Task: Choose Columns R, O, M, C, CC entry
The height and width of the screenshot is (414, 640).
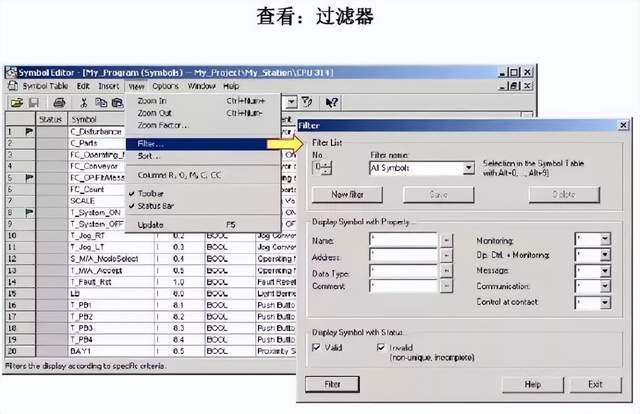Action: 203,175
